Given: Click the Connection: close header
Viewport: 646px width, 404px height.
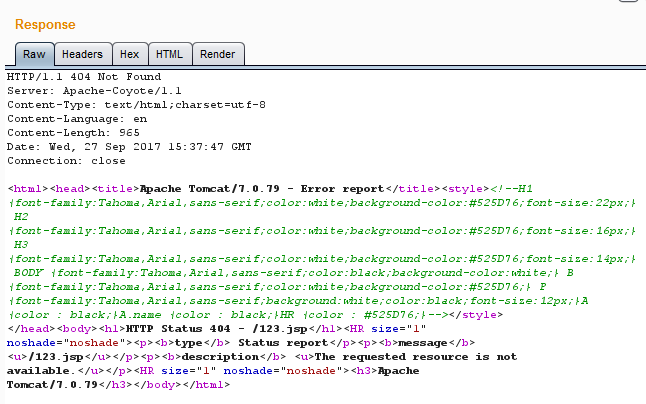Looking at the screenshot, I should pyautogui.click(x=66, y=160).
